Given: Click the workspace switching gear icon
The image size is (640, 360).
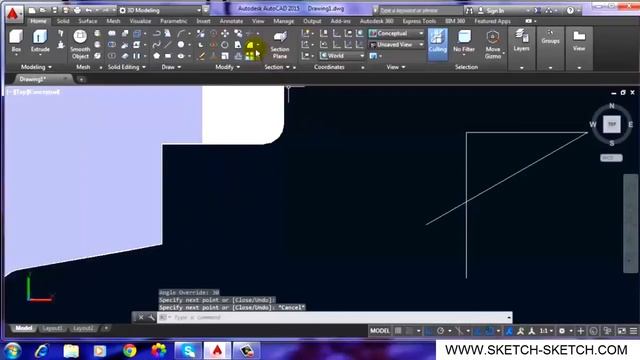Looking at the screenshot, I should tap(562, 331).
